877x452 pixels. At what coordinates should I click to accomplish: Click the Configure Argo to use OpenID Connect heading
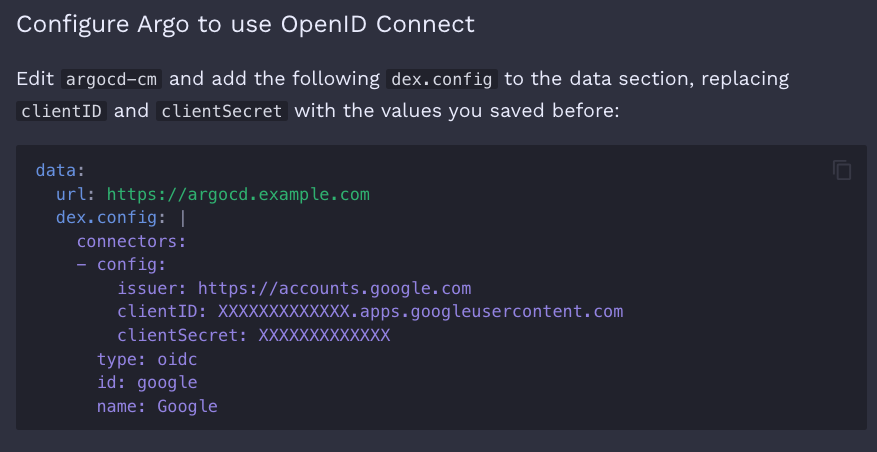tap(246, 25)
